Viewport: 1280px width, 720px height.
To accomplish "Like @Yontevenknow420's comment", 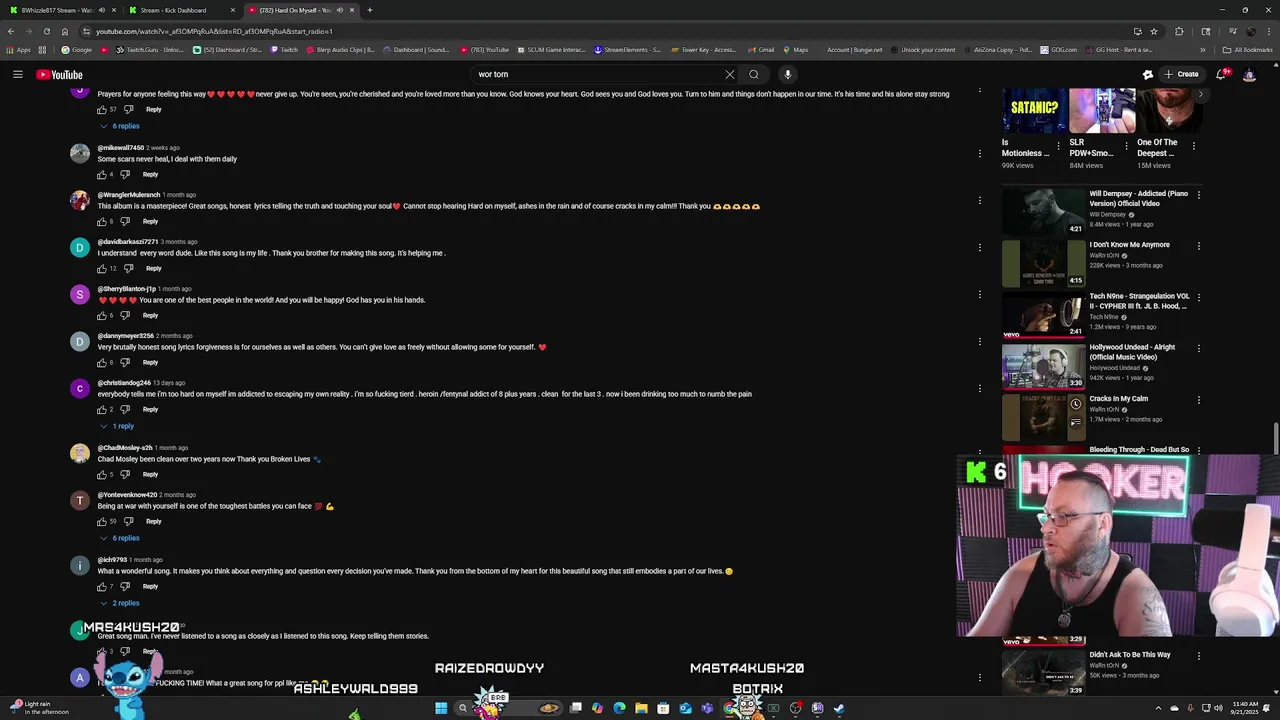I will point(102,521).
